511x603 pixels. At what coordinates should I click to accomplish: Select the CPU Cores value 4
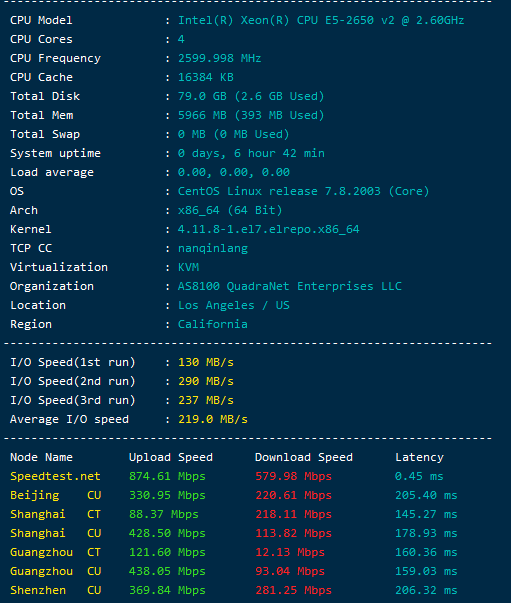tap(181, 39)
